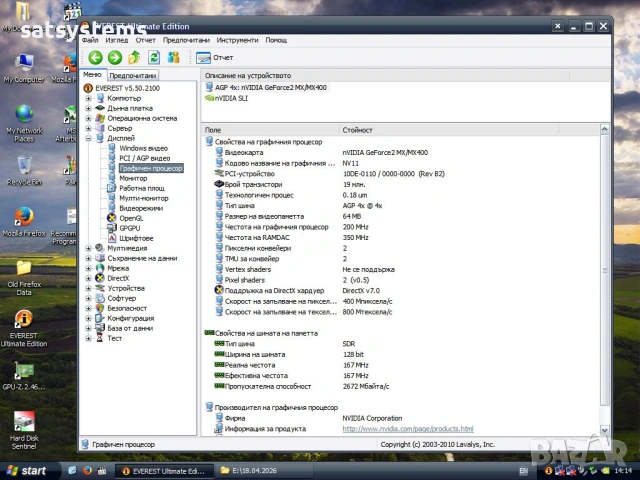Expand the Операционна система tree node
The image size is (640, 480).
[88, 118]
